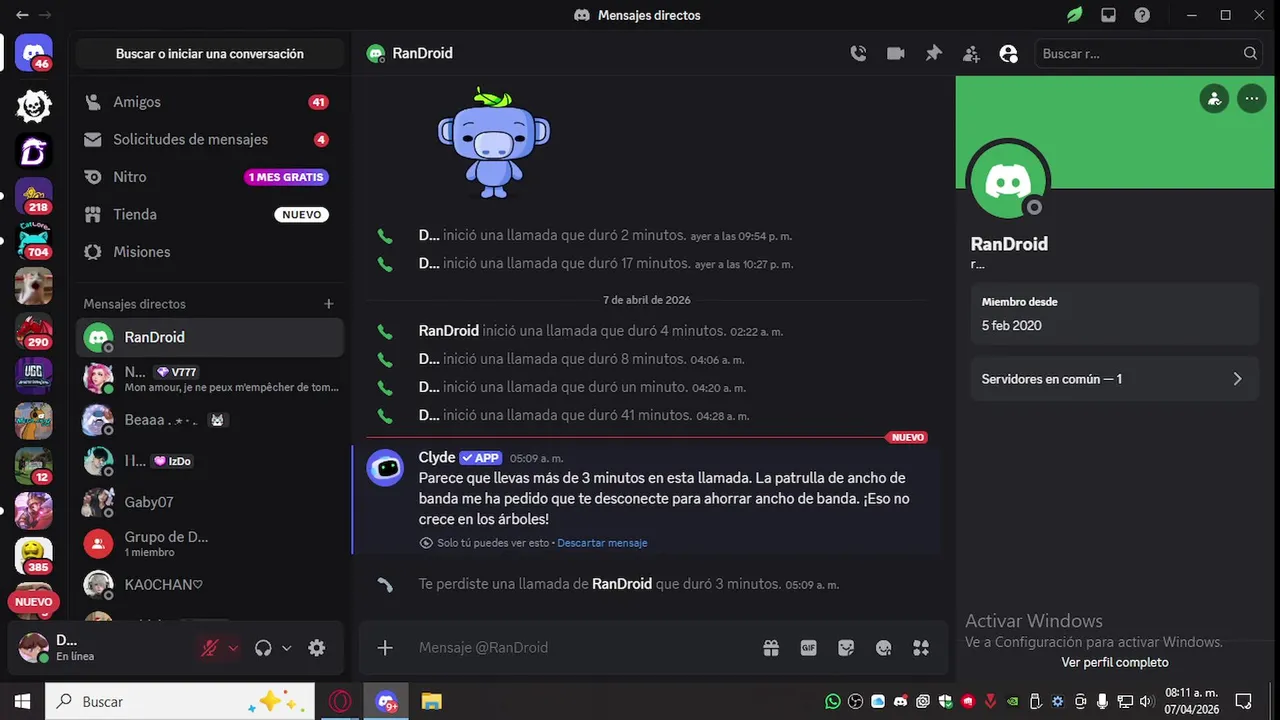
Task: Select RanDroid conversation in DM list
Action: pos(209,338)
